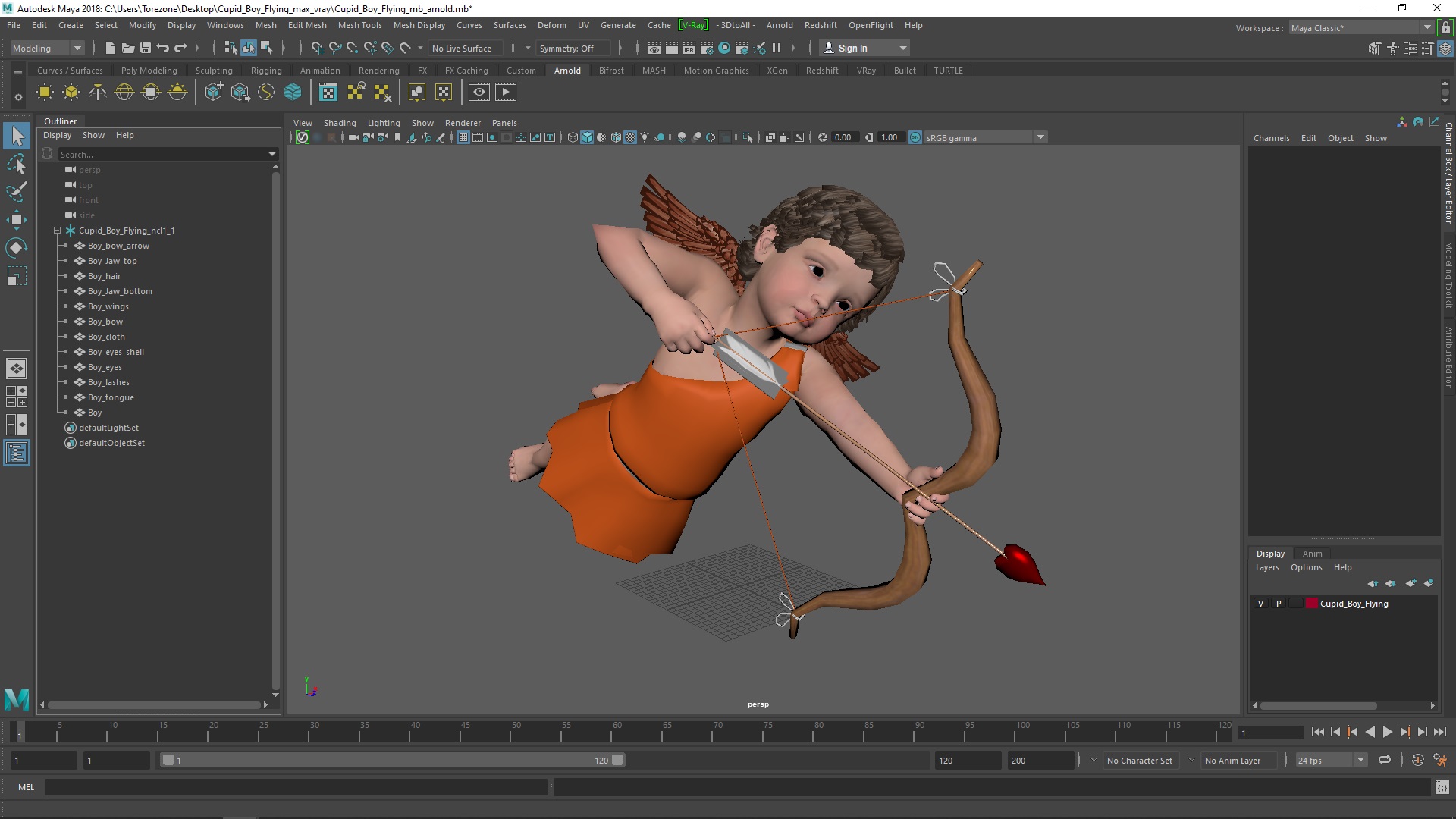1456x819 pixels.
Task: Click the Open Scene folder icon
Action: tap(128, 48)
